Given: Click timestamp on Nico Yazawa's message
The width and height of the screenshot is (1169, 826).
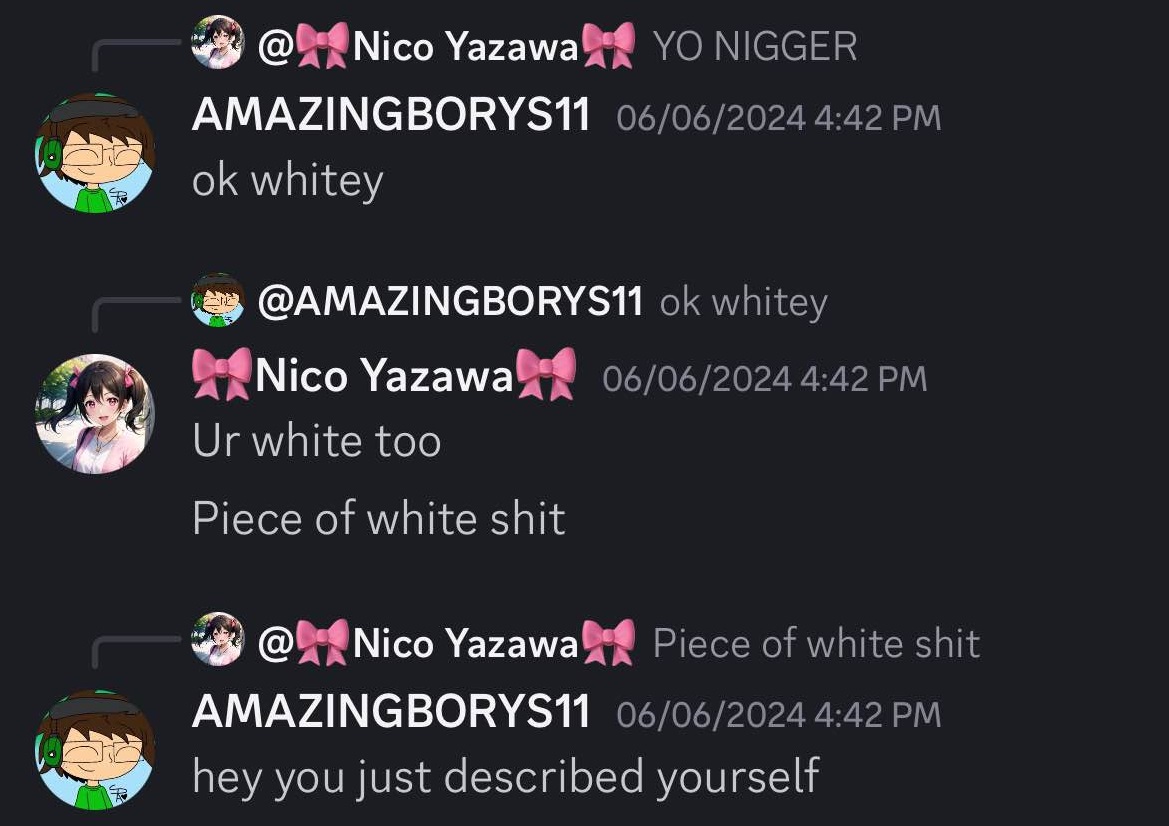Looking at the screenshot, I should click(x=764, y=378).
